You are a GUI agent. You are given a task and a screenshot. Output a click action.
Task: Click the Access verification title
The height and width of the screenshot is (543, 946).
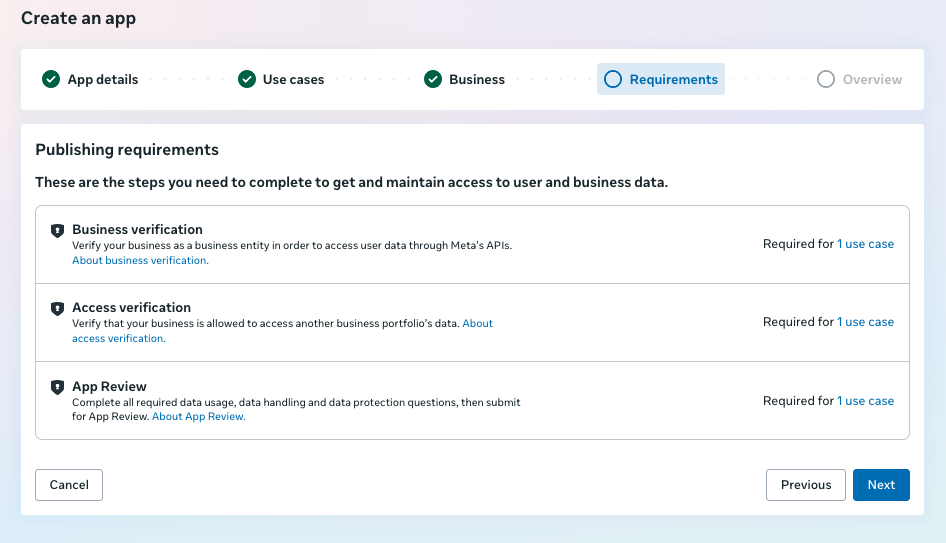click(132, 307)
